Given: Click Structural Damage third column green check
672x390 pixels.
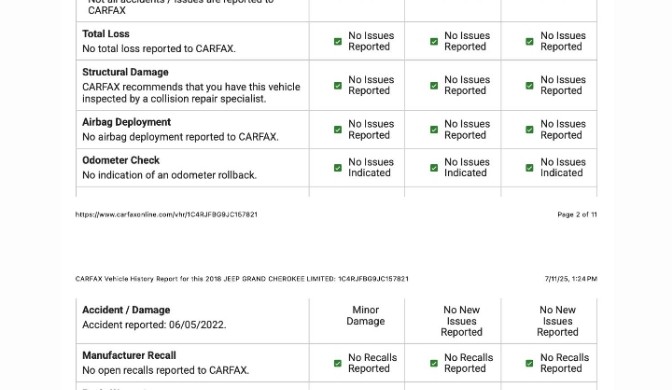Looking at the screenshot, I should (x=530, y=86).
